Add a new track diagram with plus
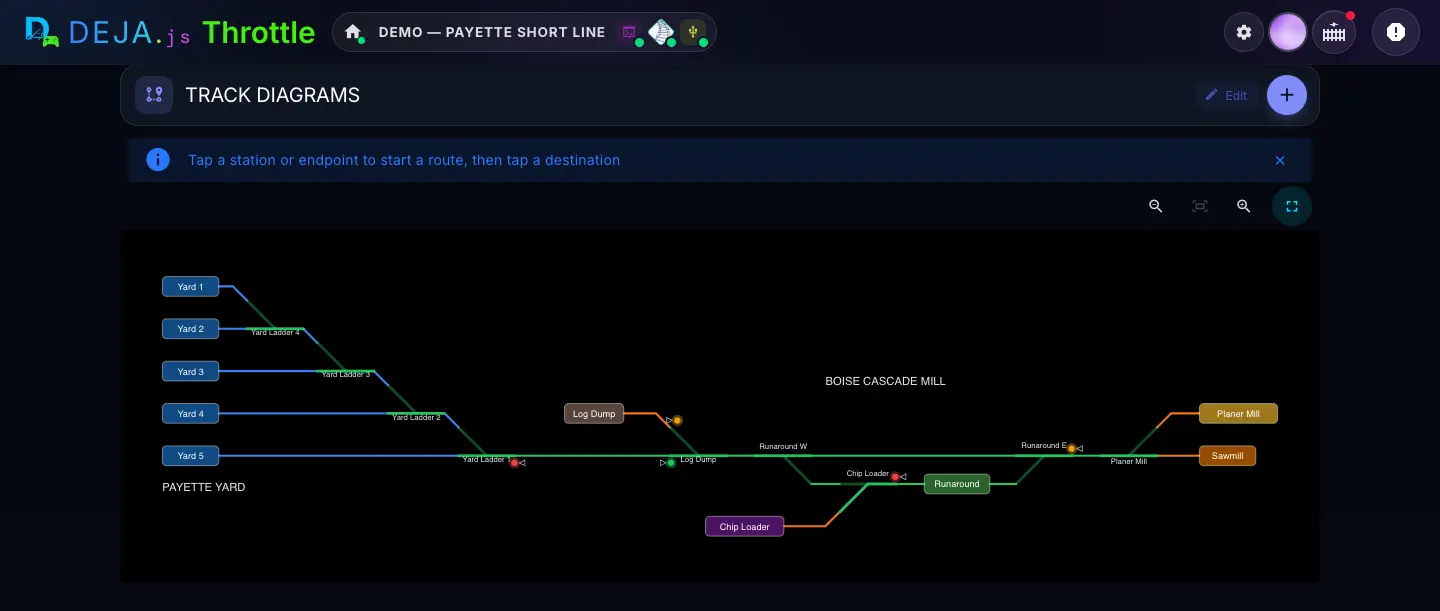 click(x=1287, y=95)
